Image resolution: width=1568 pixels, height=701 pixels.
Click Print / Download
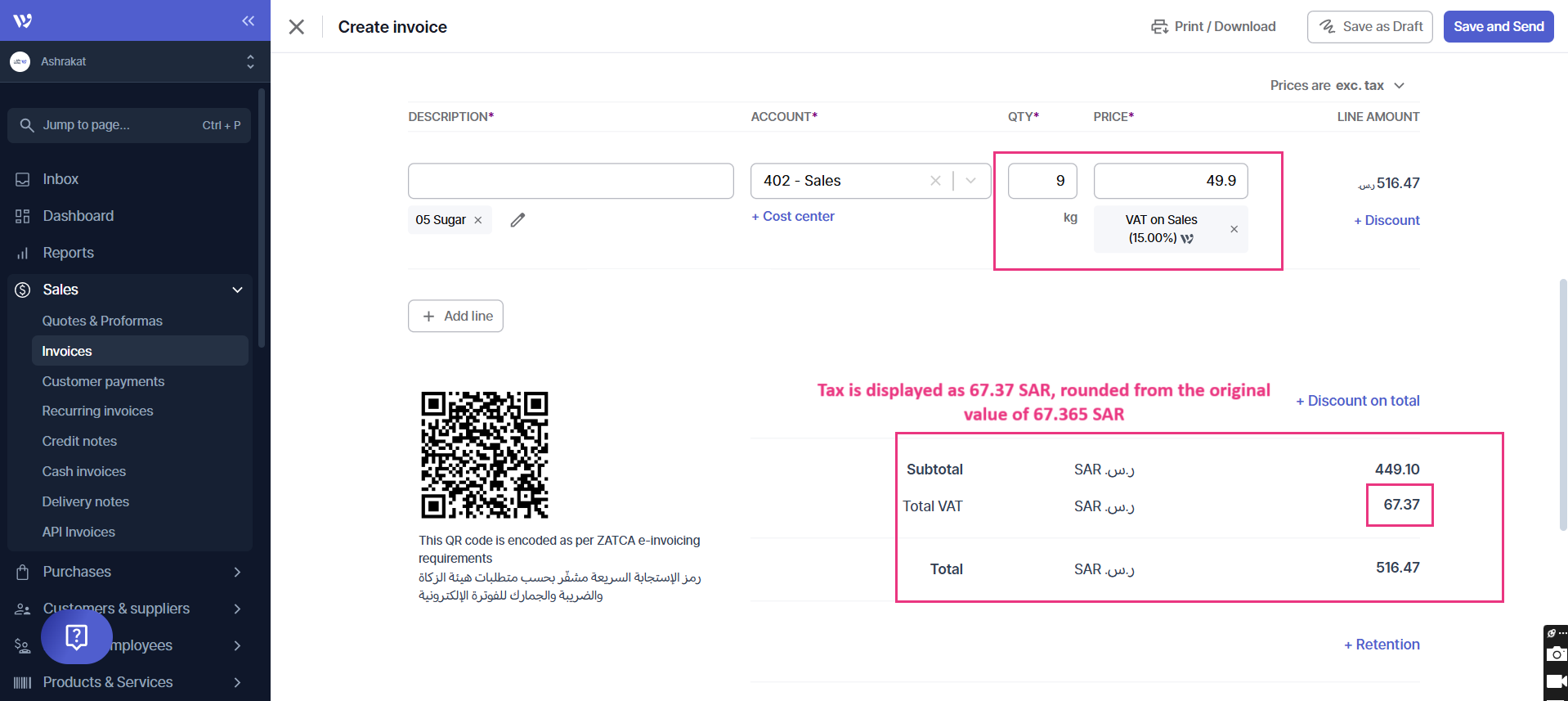point(1213,27)
